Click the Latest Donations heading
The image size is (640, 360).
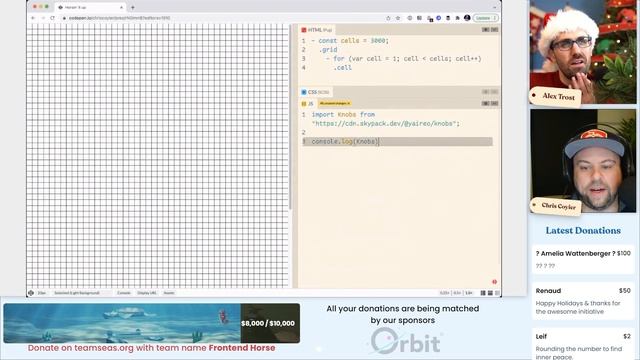click(x=583, y=231)
